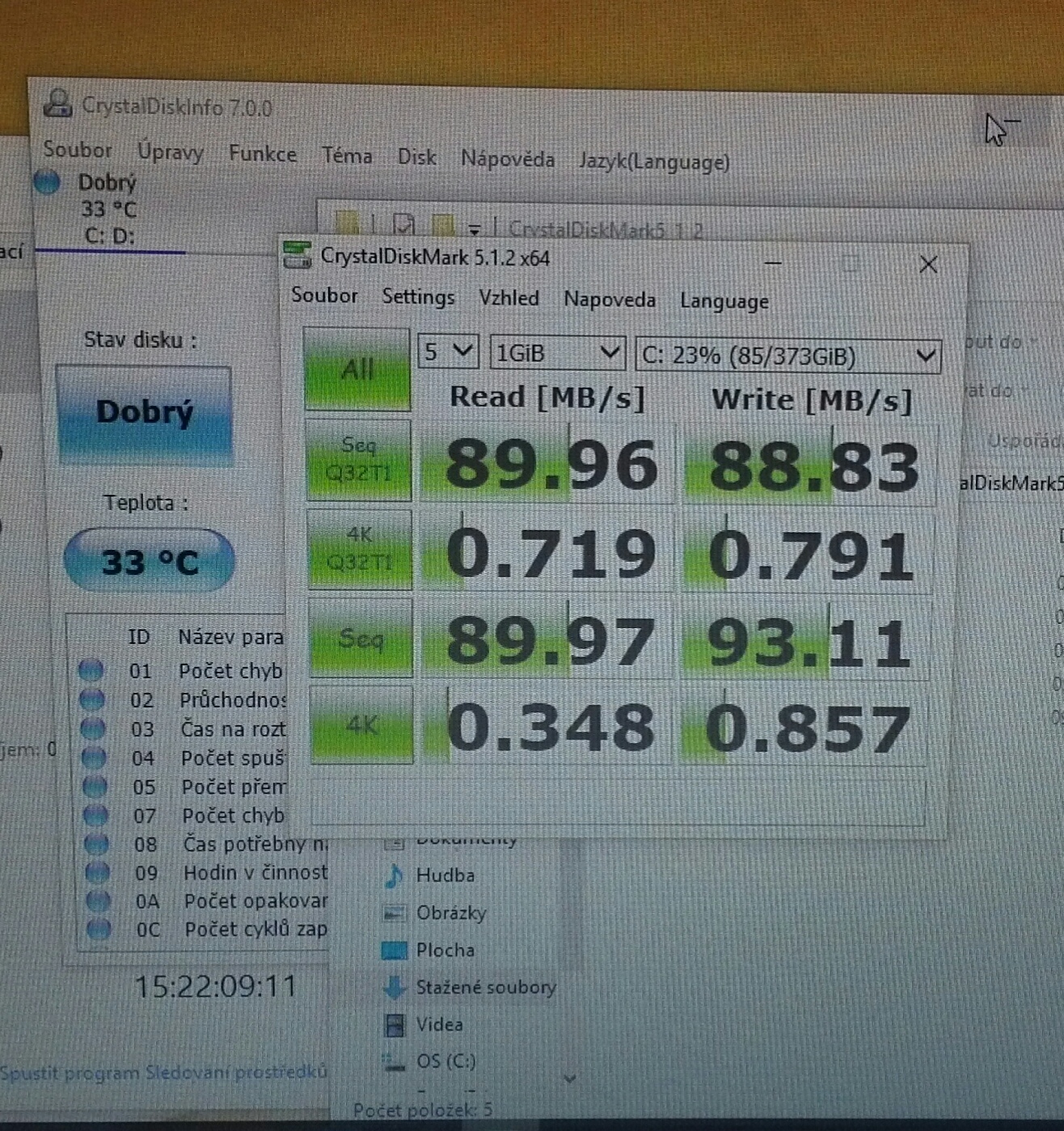Click the blue health circle beside the C: D: disk
Image resolution: width=1064 pixels, height=1131 pixels.
(x=48, y=182)
